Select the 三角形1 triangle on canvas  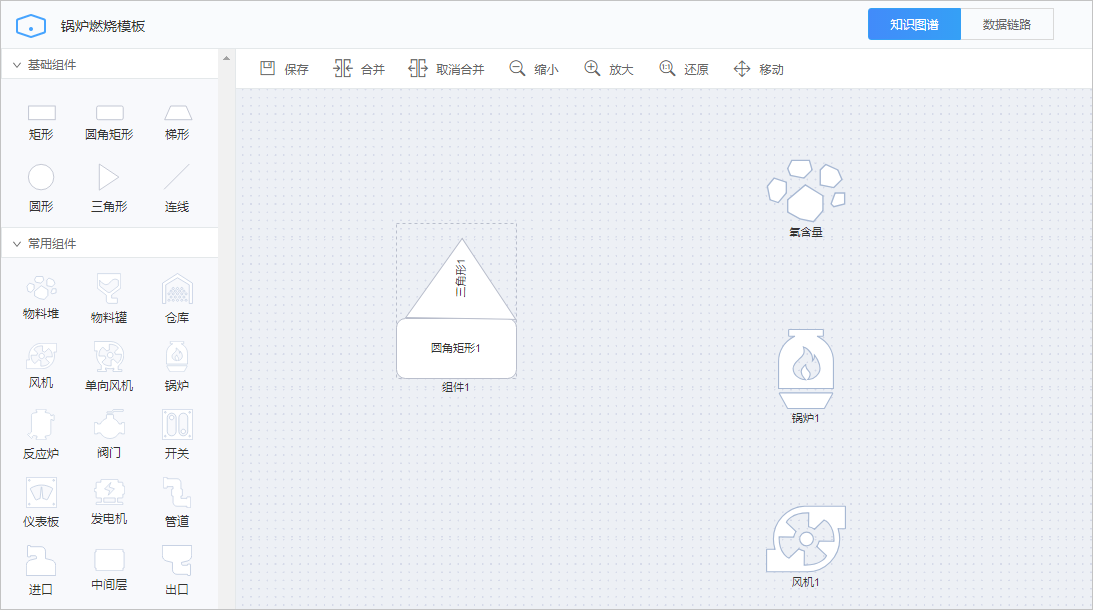pos(461,280)
